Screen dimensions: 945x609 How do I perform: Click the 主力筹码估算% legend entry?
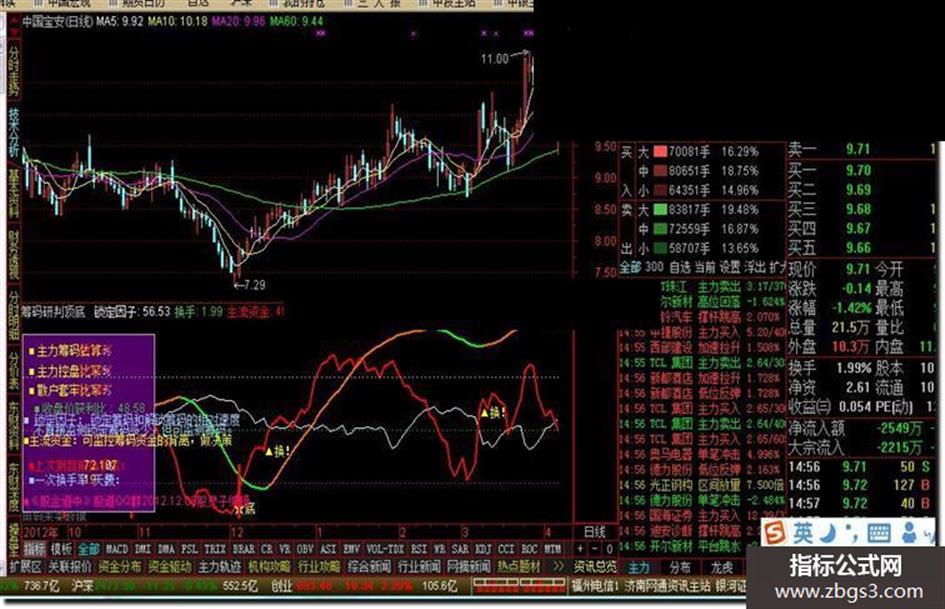(70, 351)
